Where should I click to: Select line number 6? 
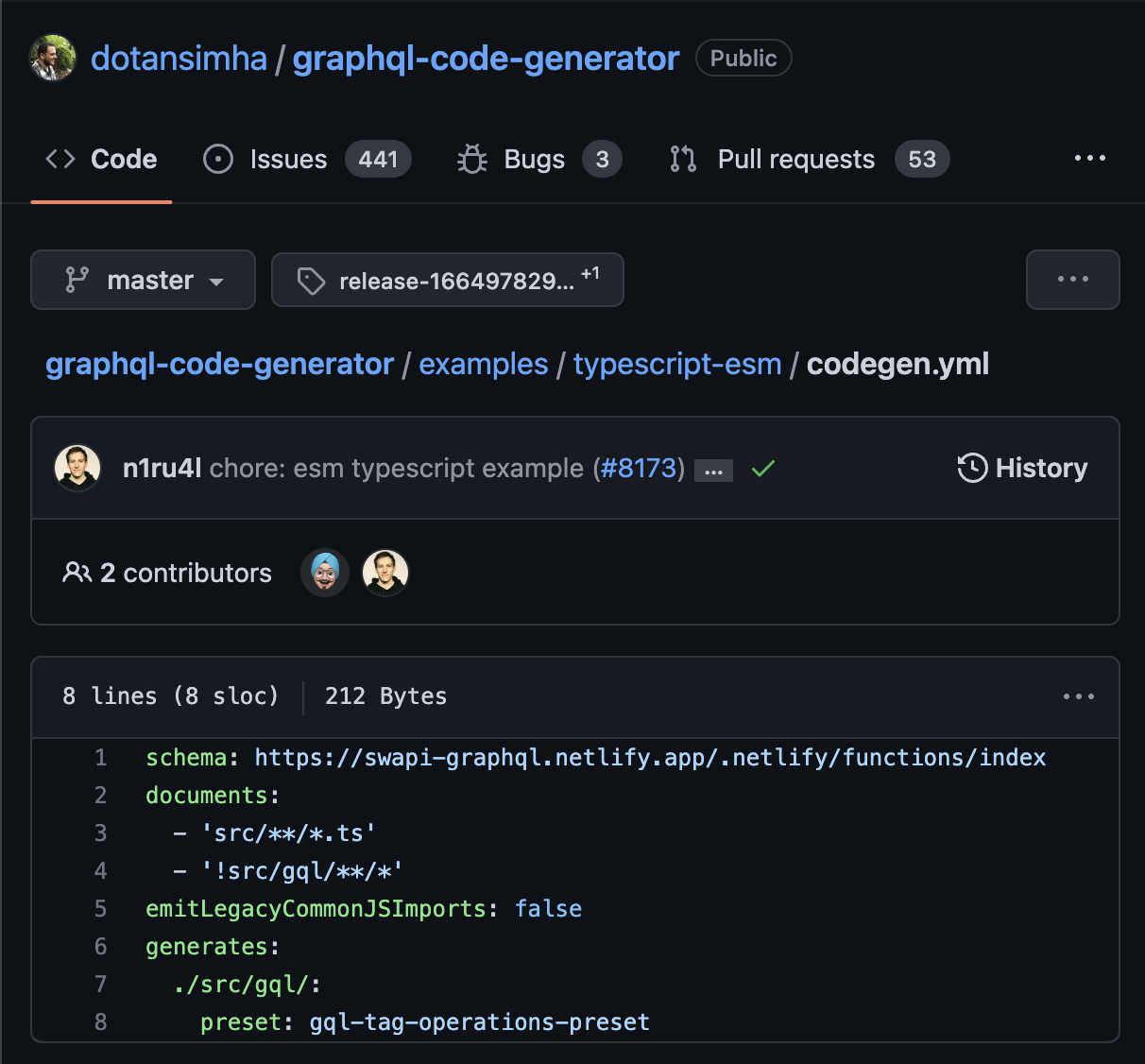[101, 947]
